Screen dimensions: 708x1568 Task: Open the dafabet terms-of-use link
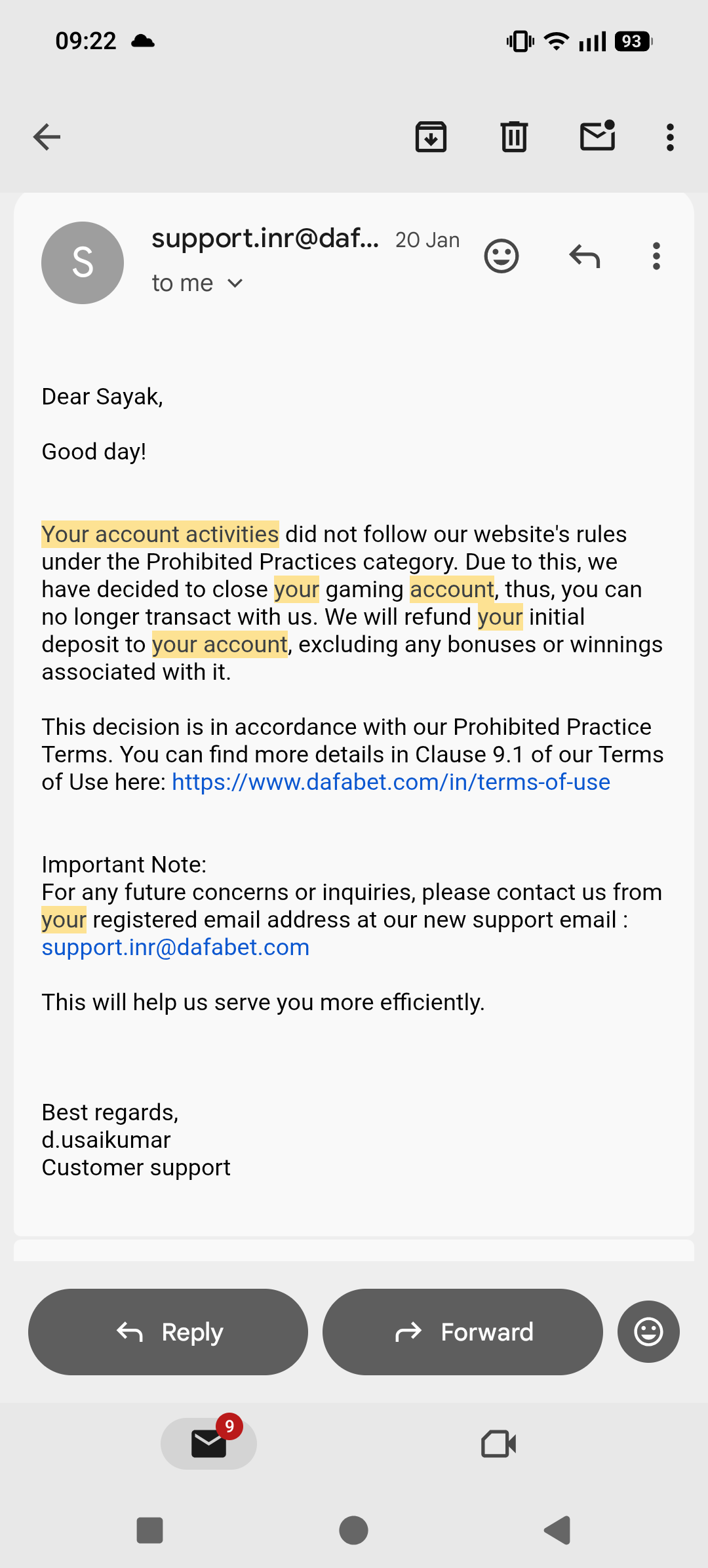pos(391,782)
